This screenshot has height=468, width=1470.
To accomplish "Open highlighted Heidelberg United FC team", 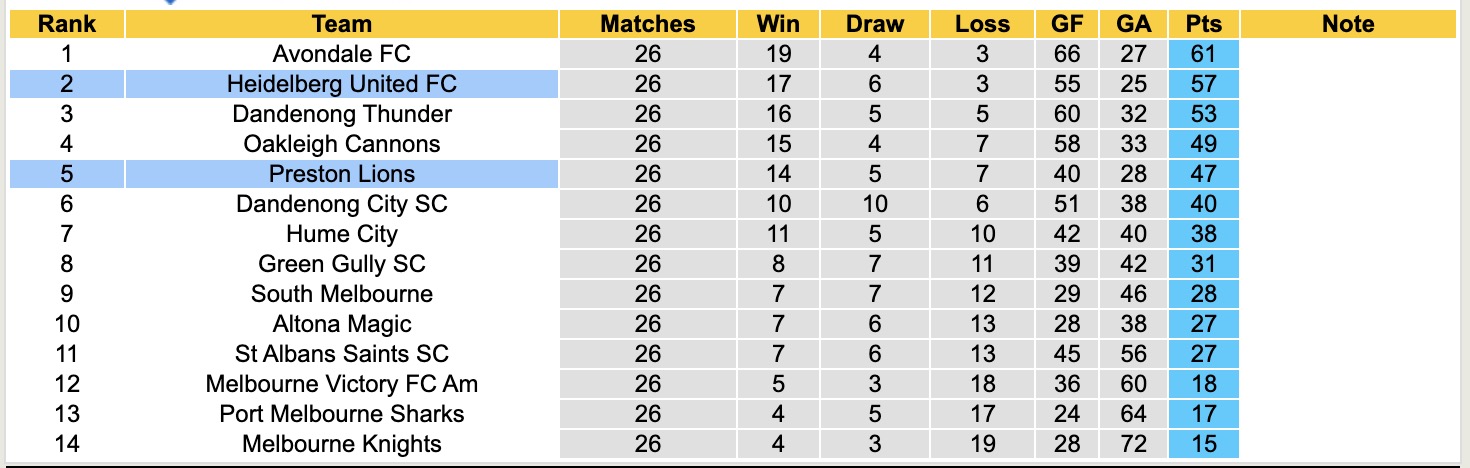I will tap(341, 84).
